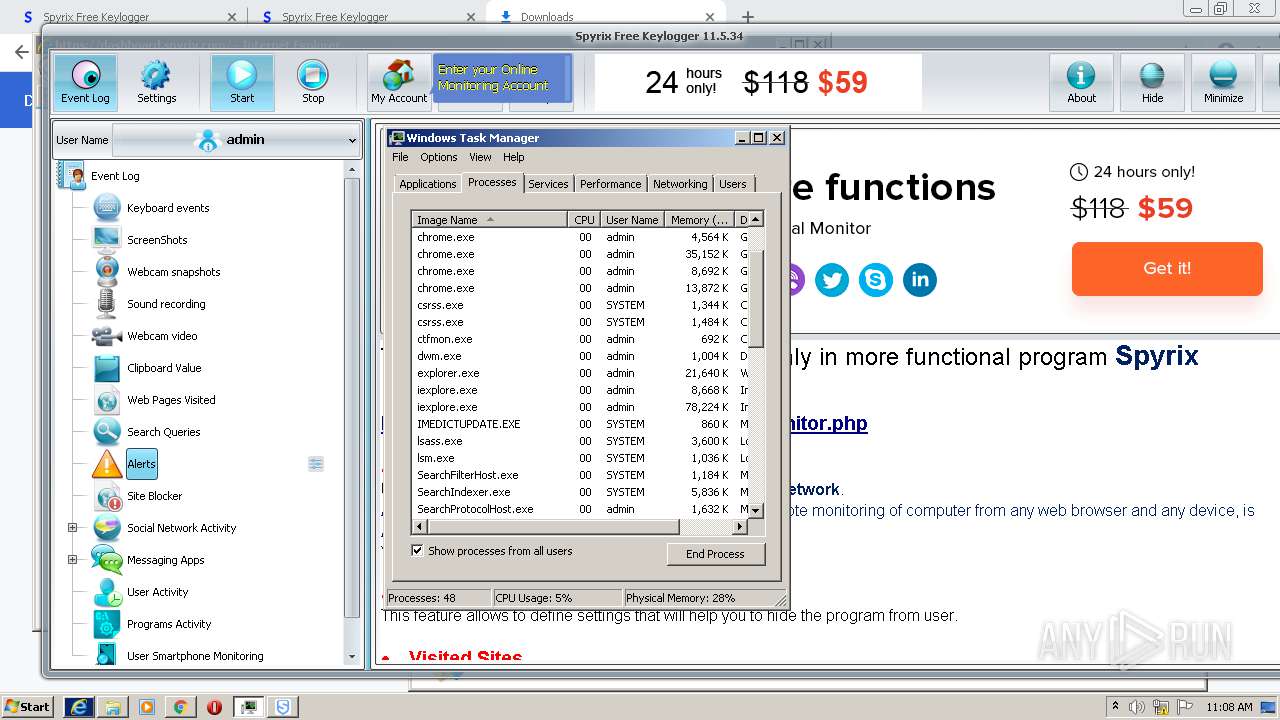Select dwm.exe process row
The image size is (1280, 720).
coord(580,356)
